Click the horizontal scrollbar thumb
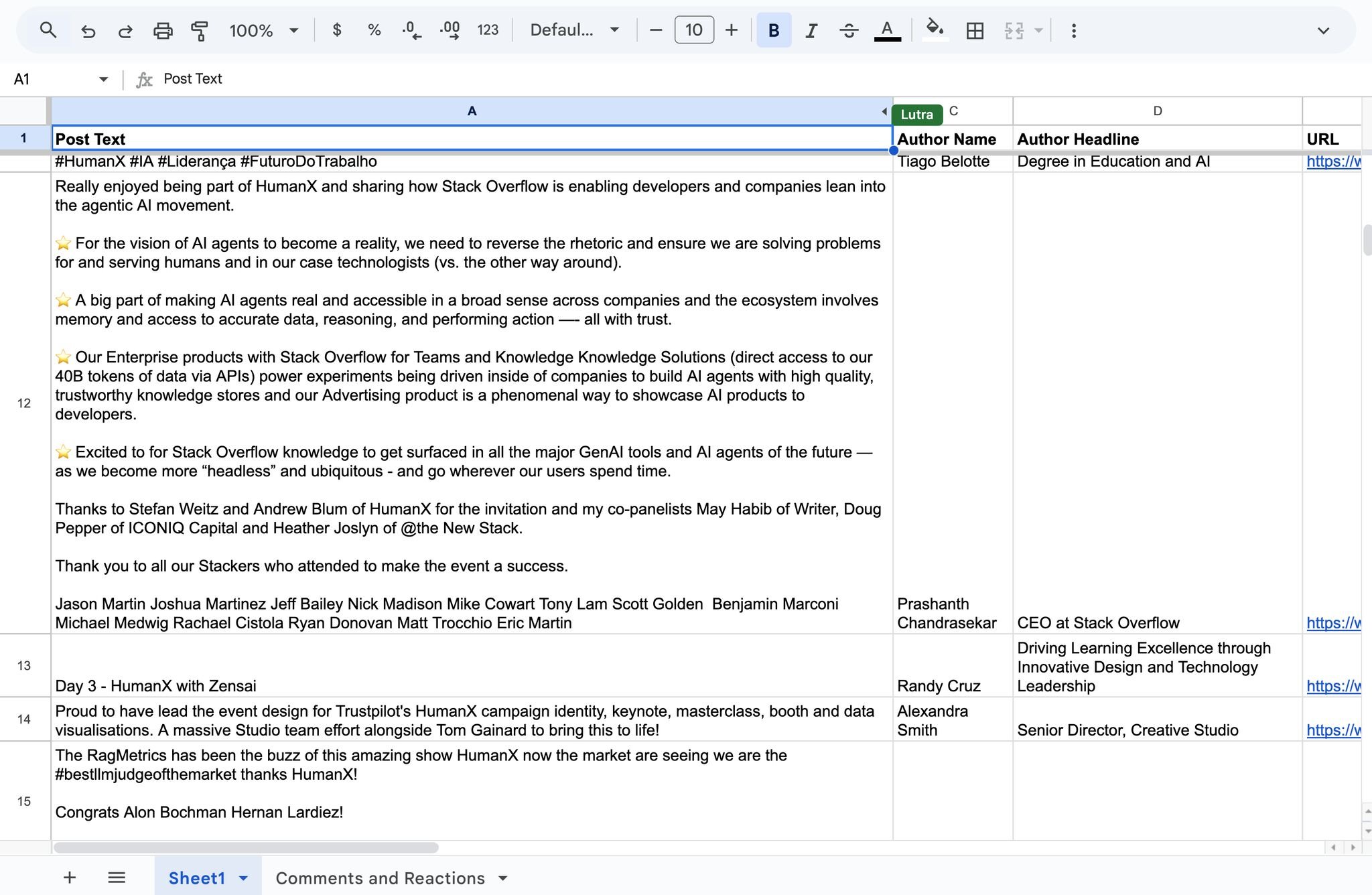1372x895 pixels. (246, 847)
